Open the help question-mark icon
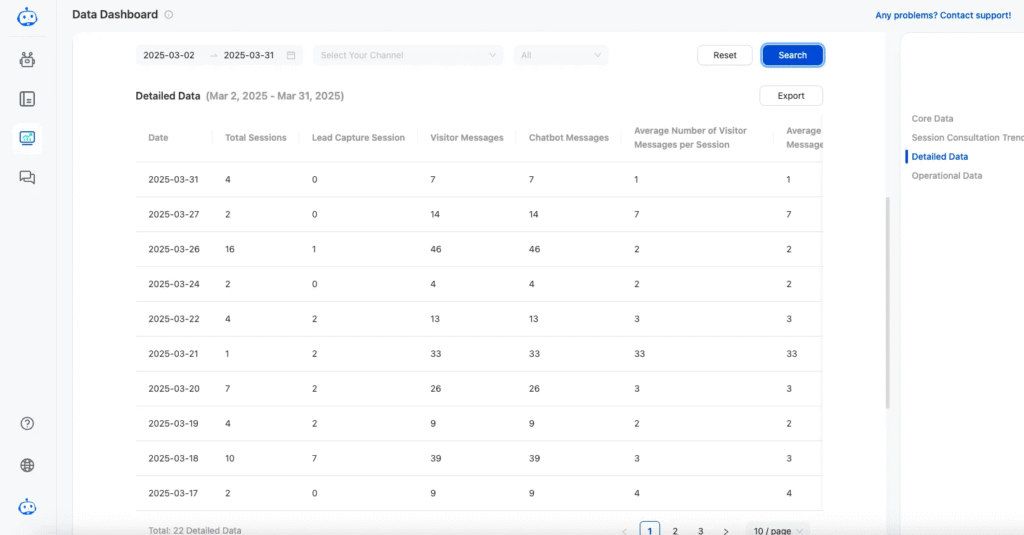The width and height of the screenshot is (1024, 535). point(27,423)
